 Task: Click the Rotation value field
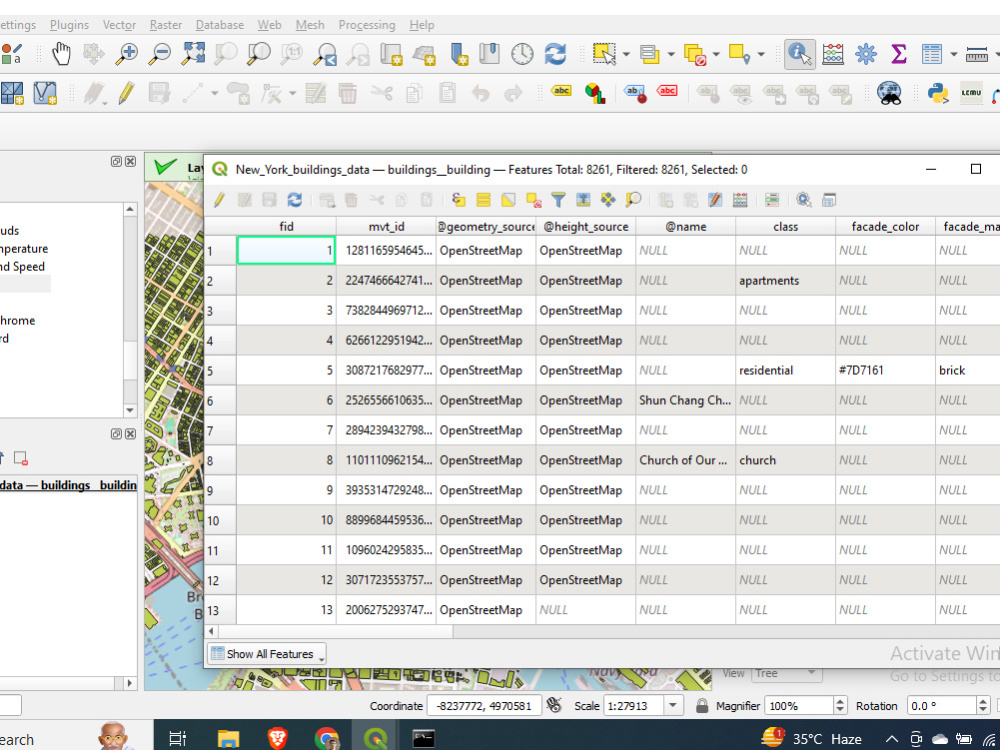tap(941, 705)
